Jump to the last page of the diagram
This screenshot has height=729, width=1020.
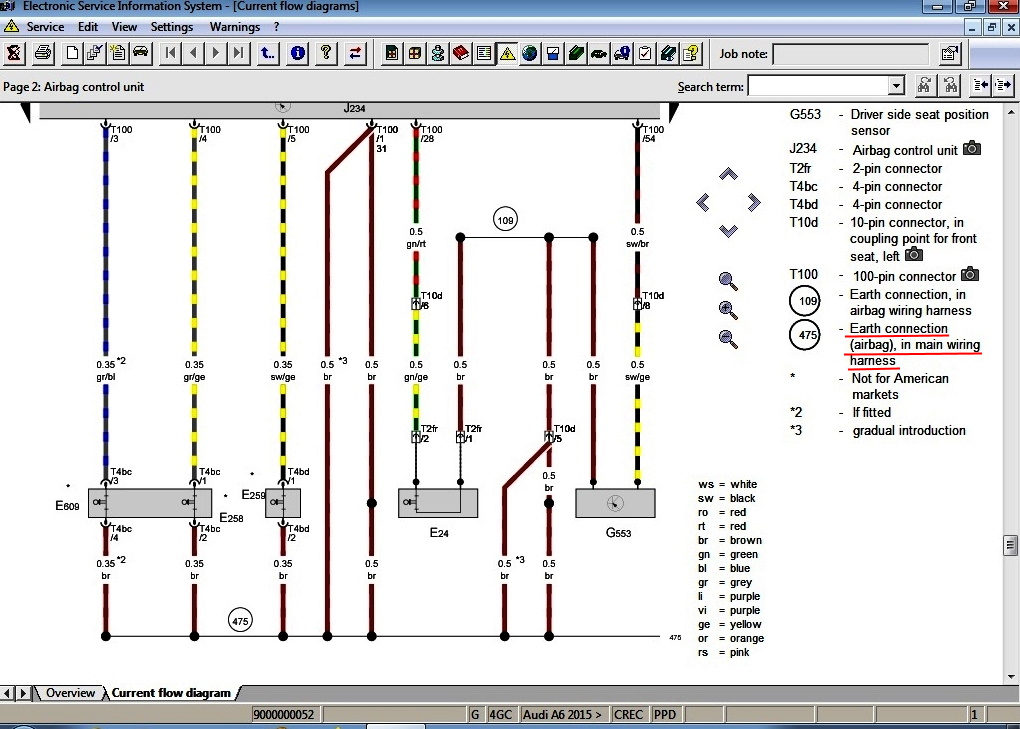coord(239,53)
